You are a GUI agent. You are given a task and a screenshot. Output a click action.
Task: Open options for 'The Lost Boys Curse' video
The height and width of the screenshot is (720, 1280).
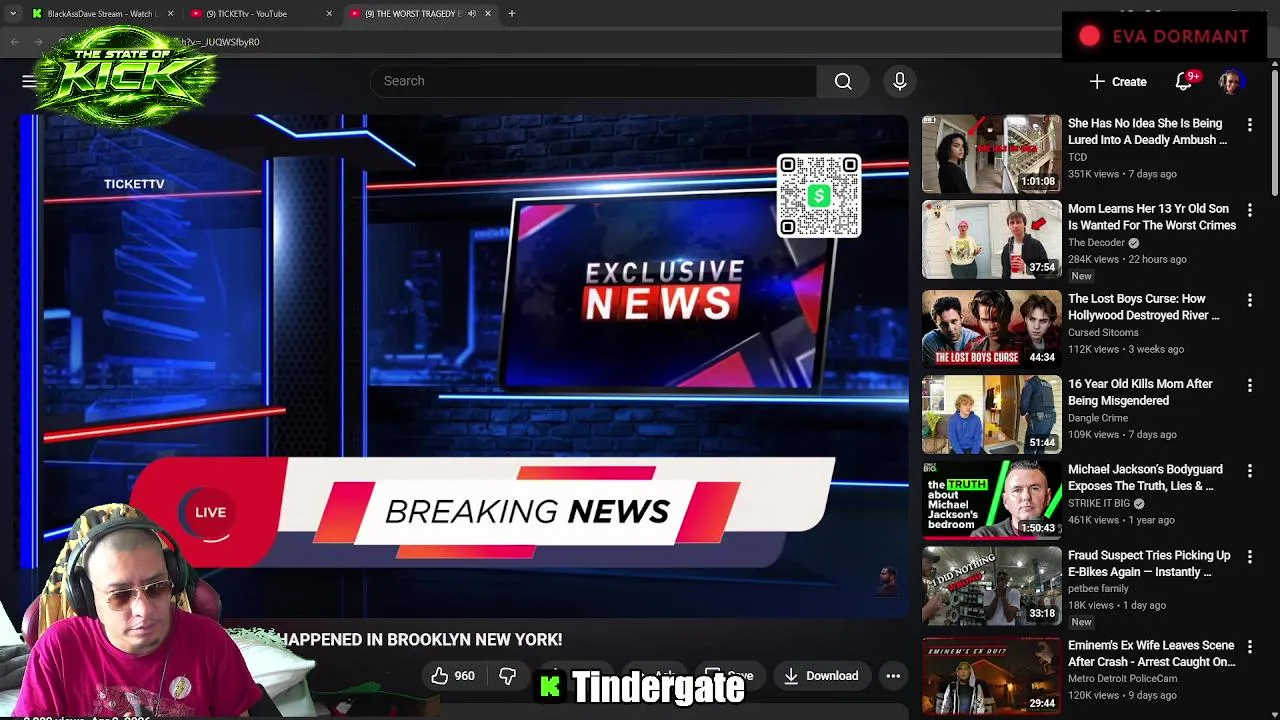point(1249,299)
